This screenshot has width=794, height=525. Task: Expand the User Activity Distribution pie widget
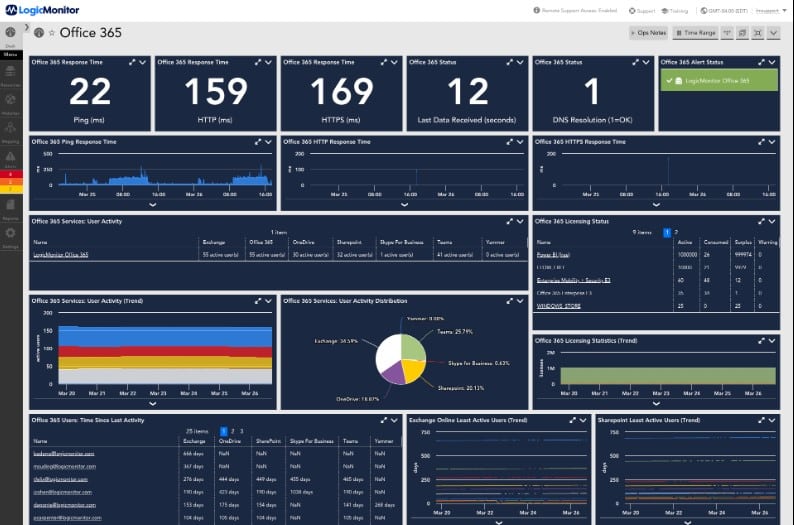click(x=510, y=301)
